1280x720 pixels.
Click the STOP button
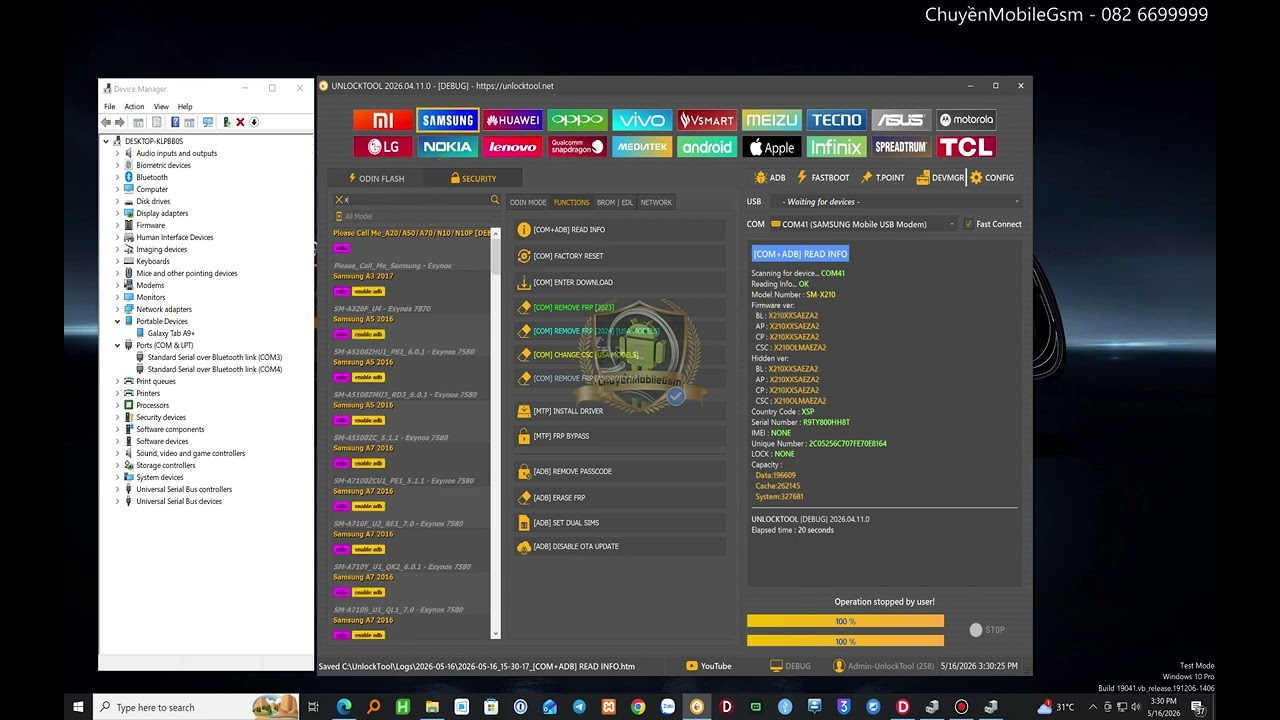click(x=987, y=630)
